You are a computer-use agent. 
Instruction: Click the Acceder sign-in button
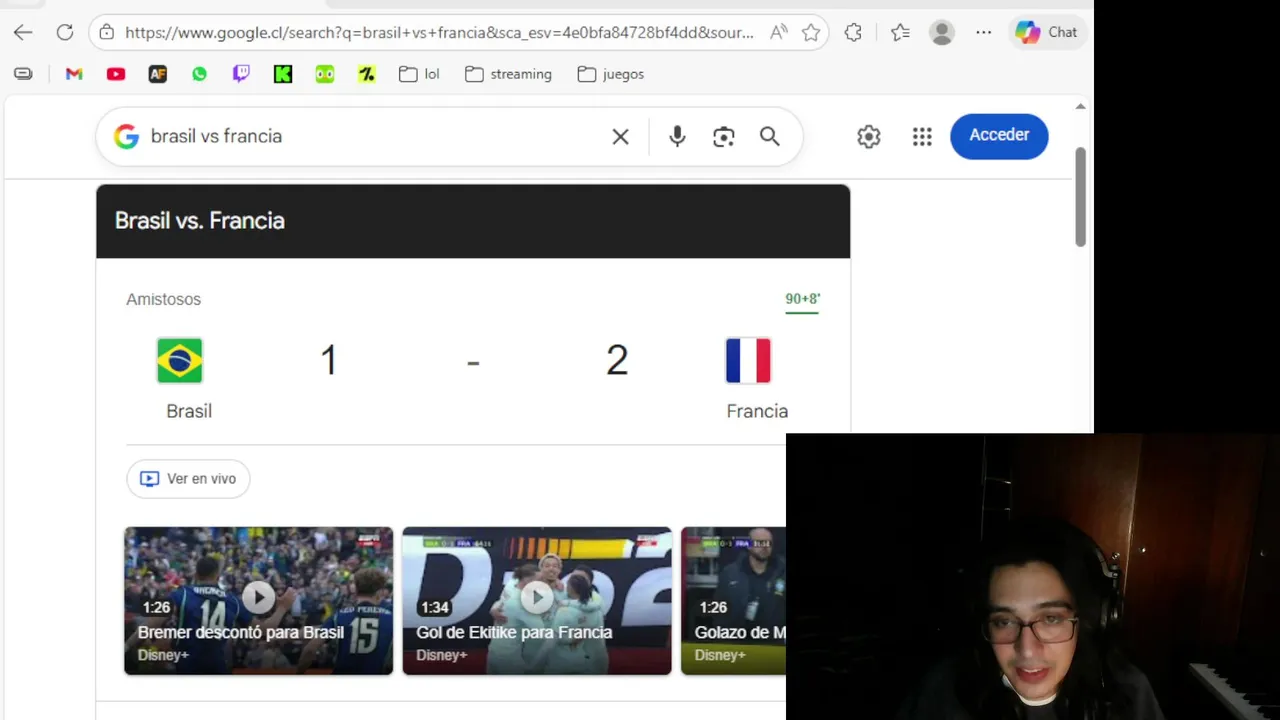[999, 135]
